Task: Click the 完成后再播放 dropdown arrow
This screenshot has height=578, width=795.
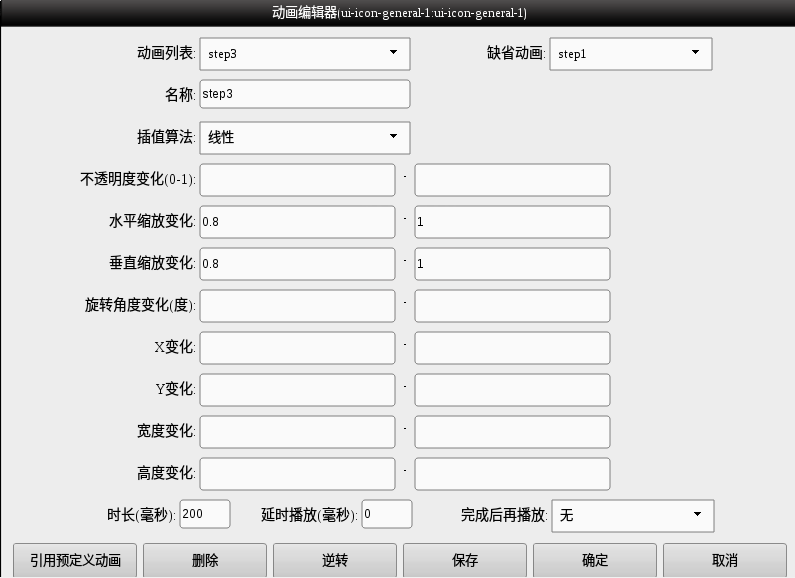Action: click(x=698, y=514)
